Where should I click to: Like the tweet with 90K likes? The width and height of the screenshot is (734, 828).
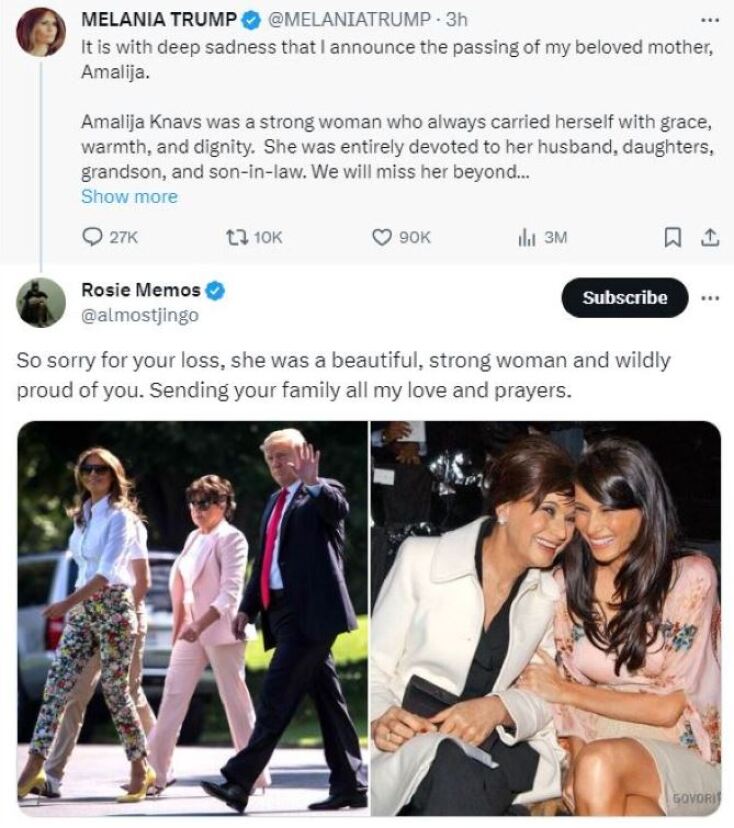click(381, 237)
